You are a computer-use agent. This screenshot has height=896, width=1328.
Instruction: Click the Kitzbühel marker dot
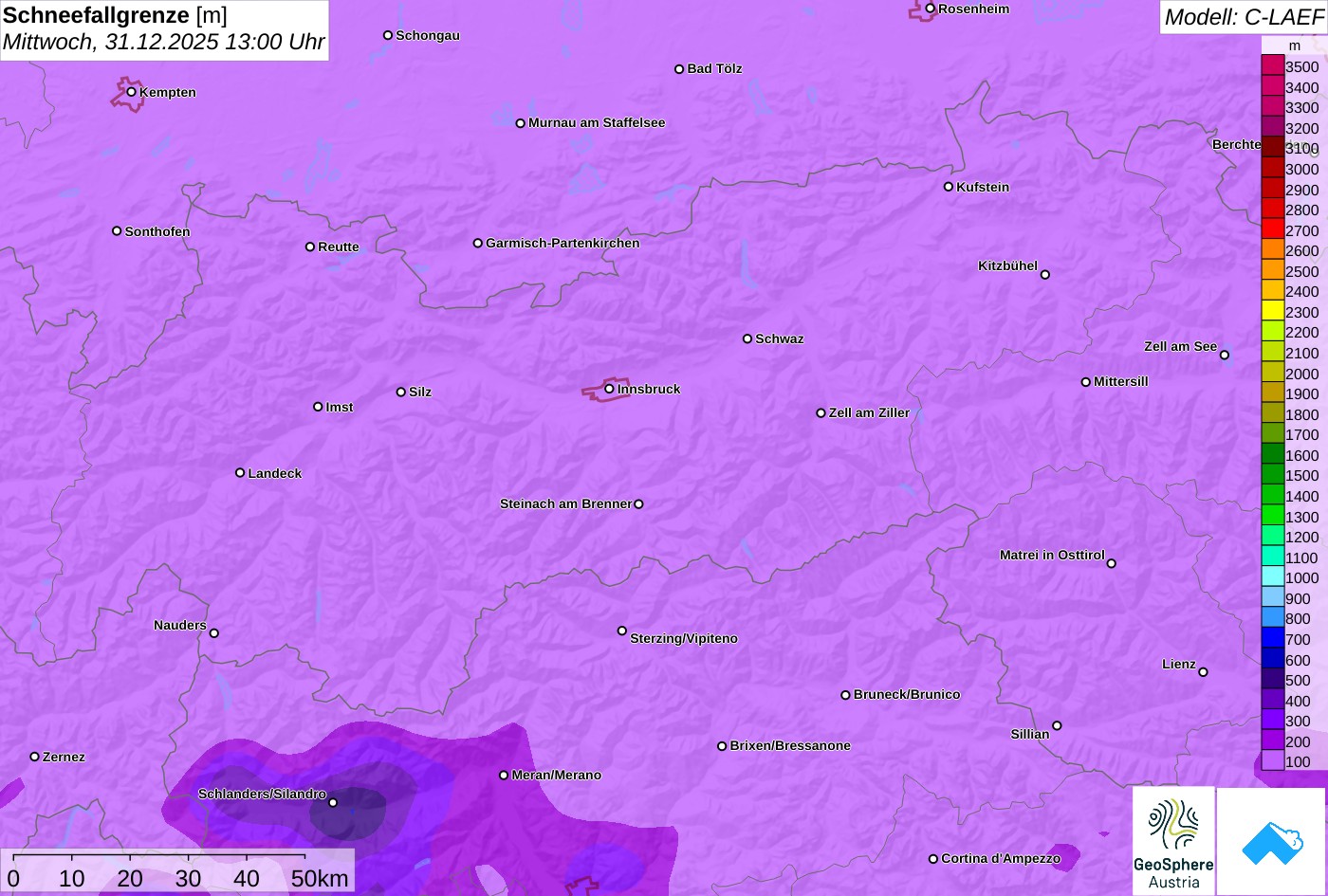pyautogui.click(x=1045, y=275)
